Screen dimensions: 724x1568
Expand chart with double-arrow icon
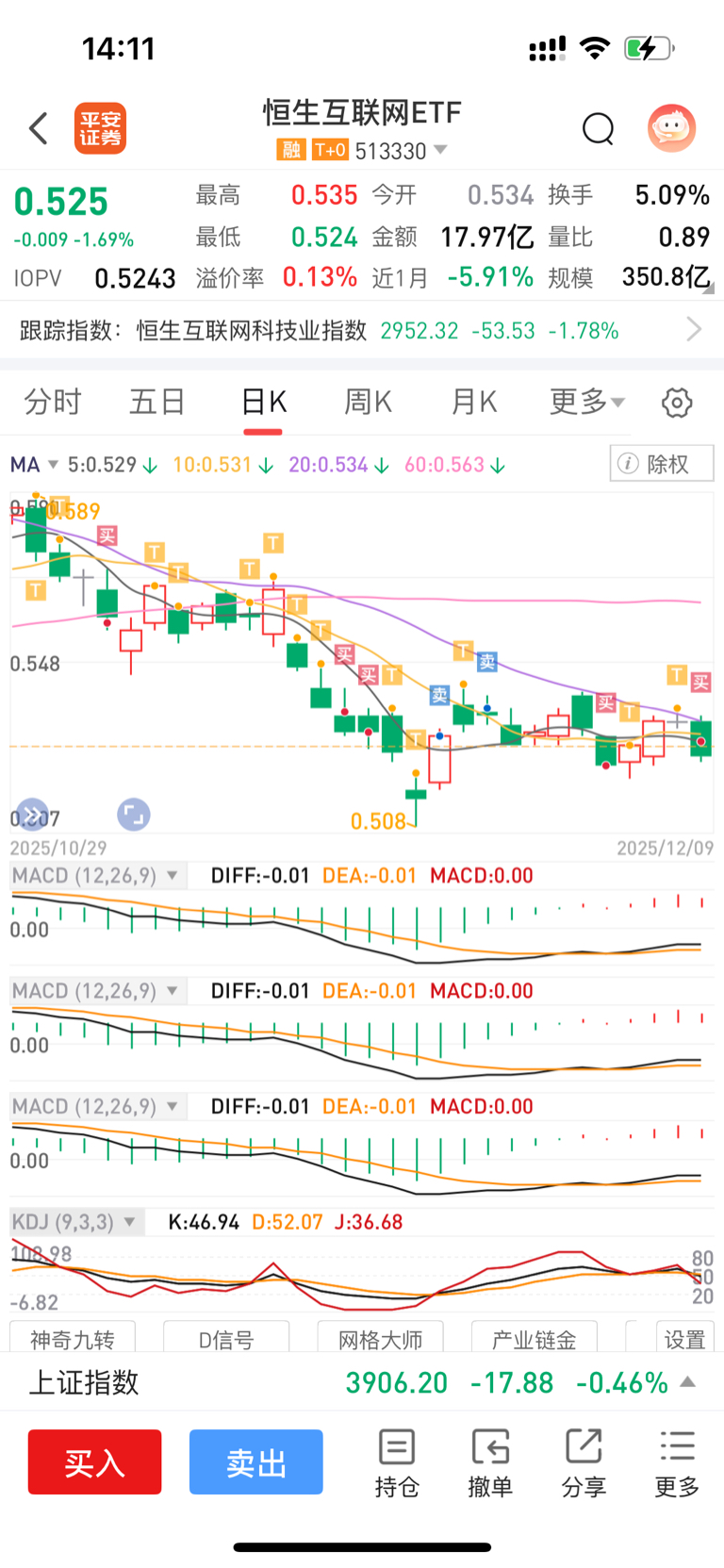point(31,815)
